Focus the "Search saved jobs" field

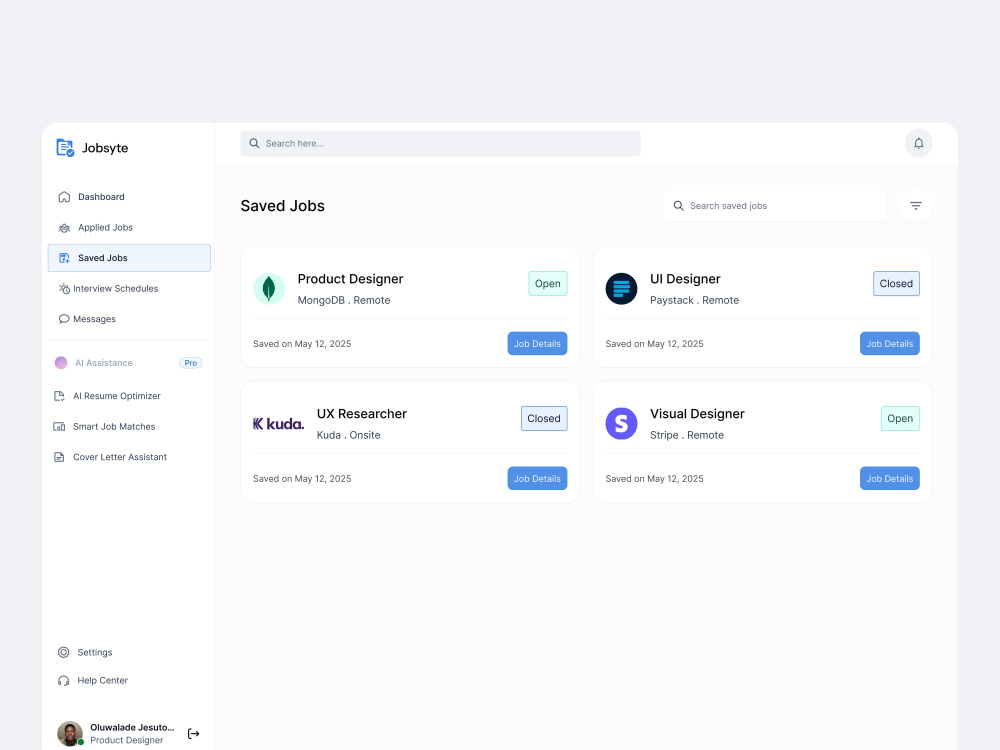tap(775, 206)
